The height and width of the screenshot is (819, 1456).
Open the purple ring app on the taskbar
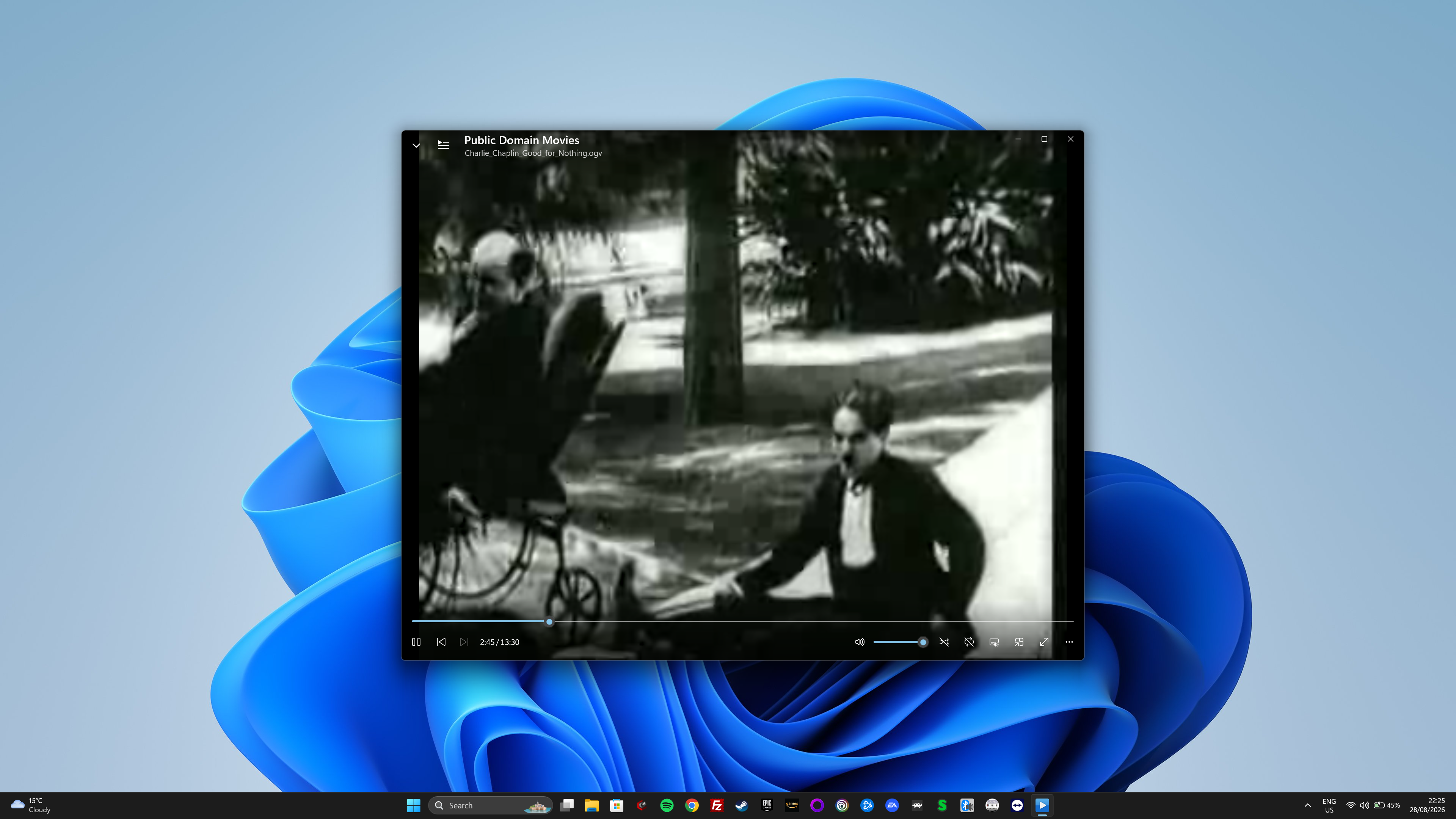tap(817, 805)
